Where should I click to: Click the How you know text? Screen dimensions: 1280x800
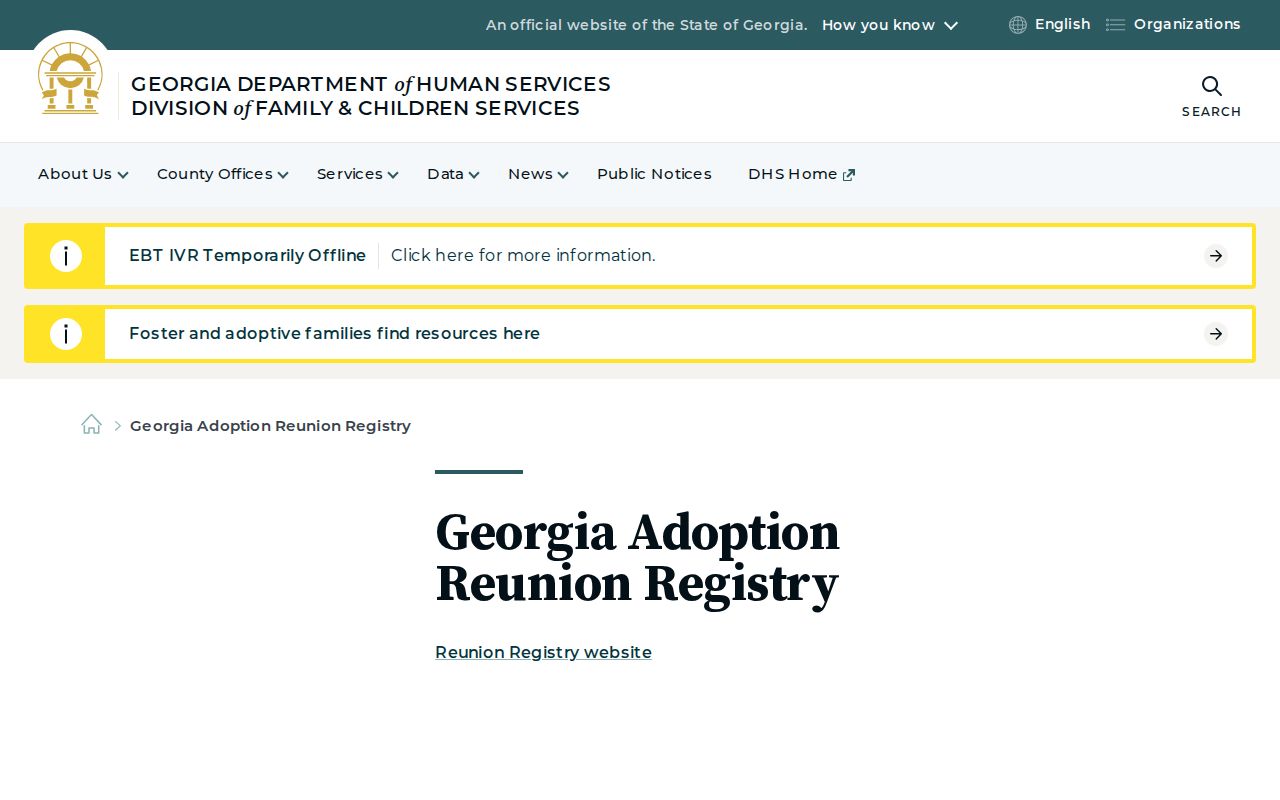pos(878,25)
